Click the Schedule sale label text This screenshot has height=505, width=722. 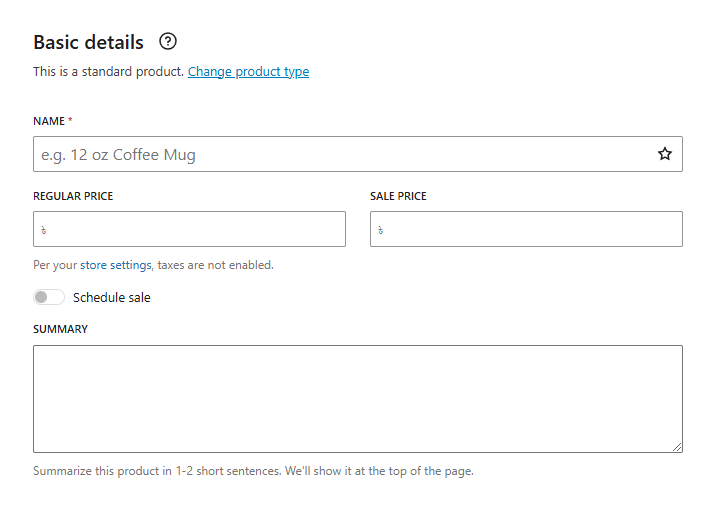pos(112,297)
